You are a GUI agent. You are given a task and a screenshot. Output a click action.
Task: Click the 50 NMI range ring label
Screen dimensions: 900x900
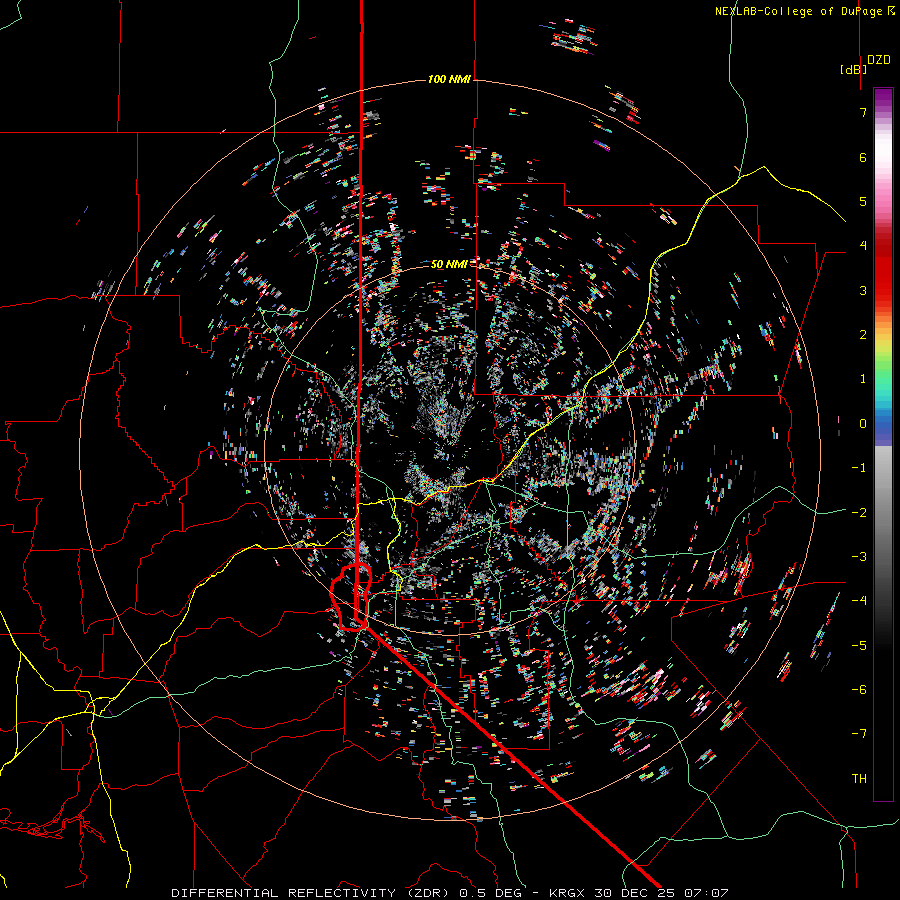point(449,264)
